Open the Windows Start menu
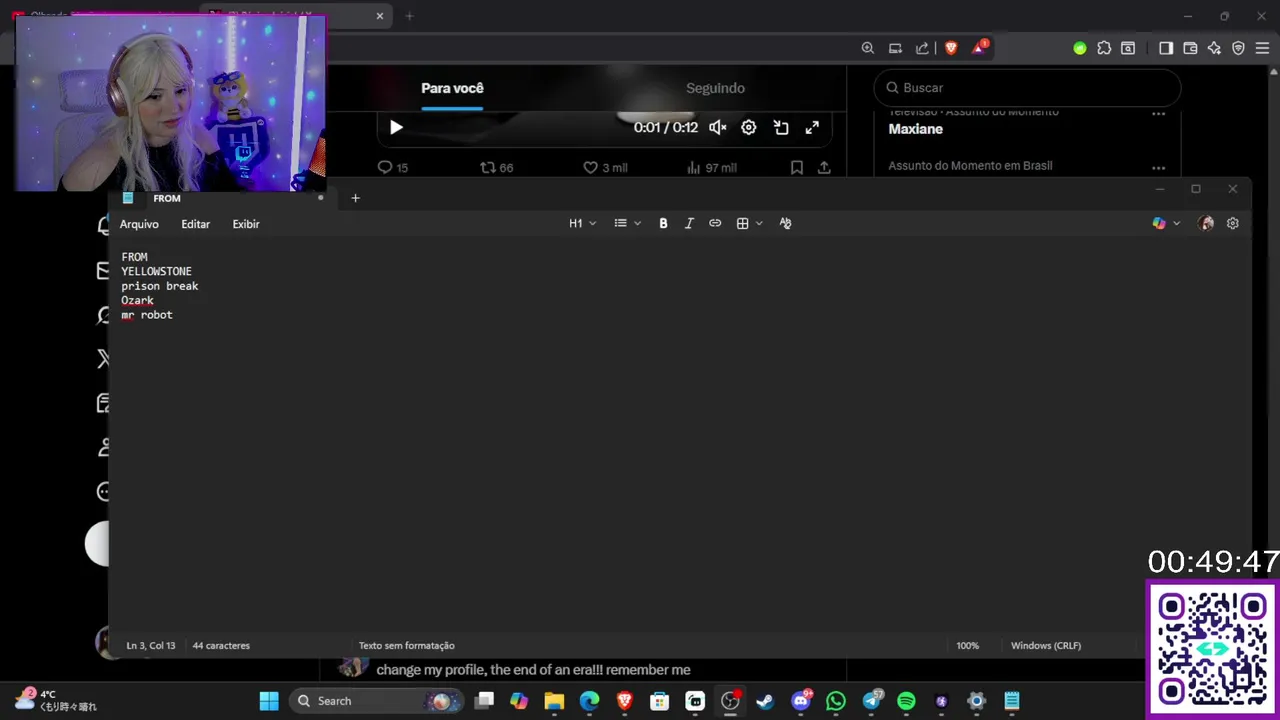1280x720 pixels. coord(269,701)
